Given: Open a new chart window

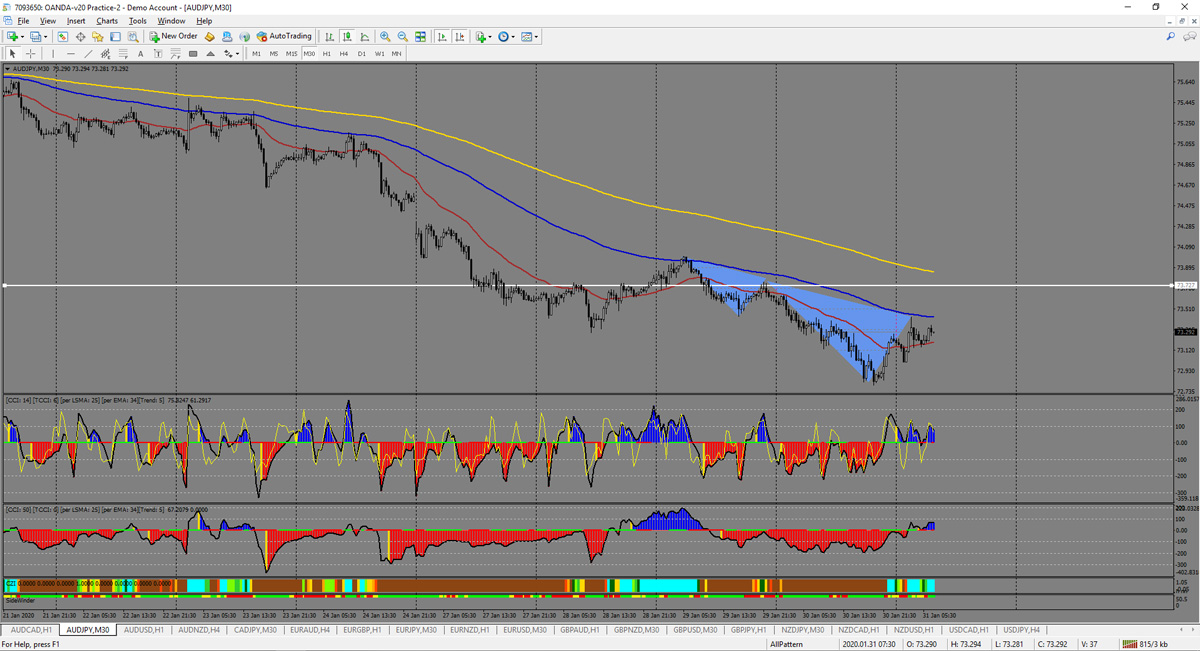Looking at the screenshot, I should (12, 37).
